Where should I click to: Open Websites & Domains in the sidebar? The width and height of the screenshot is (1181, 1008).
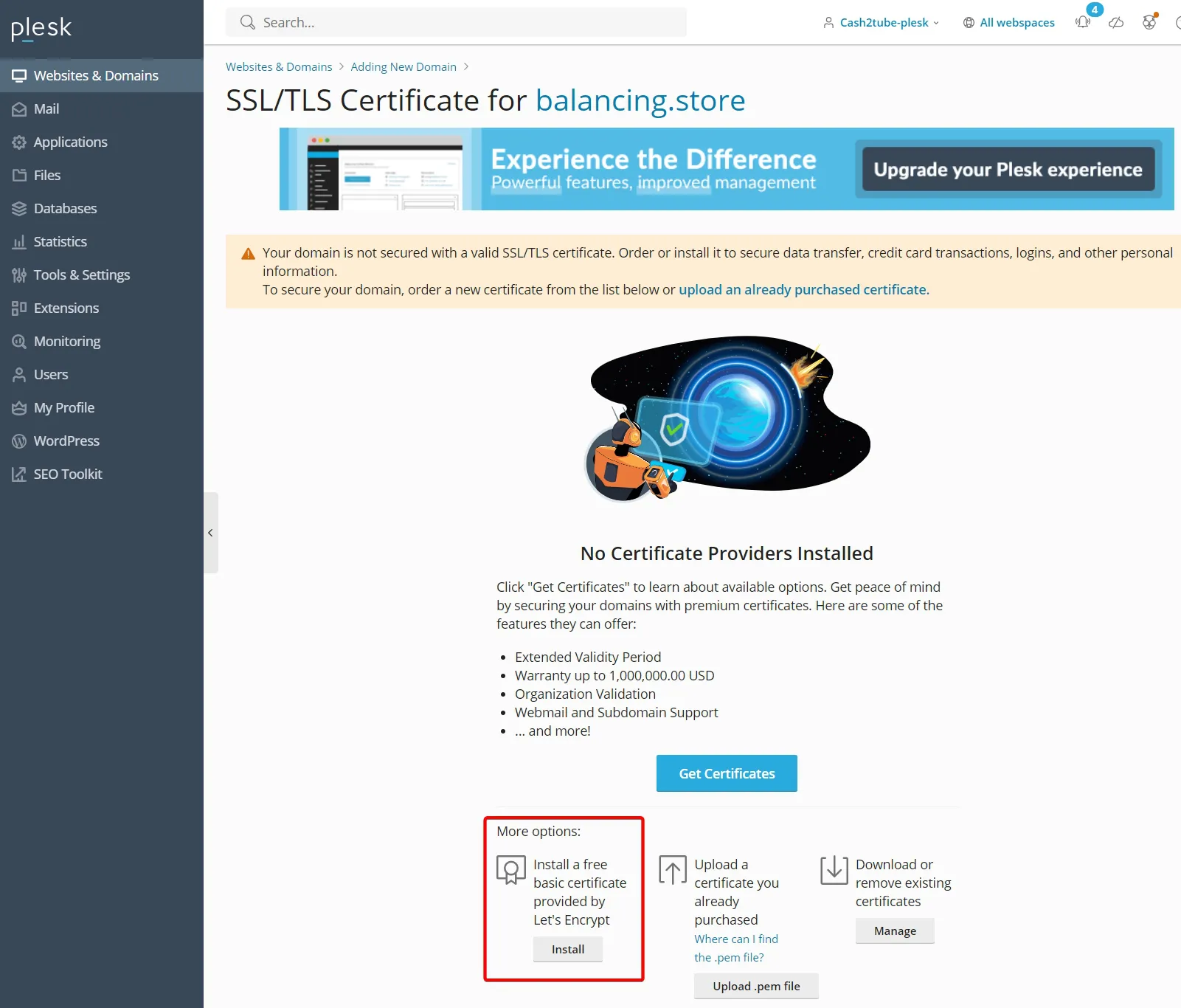pyautogui.click(x=102, y=75)
